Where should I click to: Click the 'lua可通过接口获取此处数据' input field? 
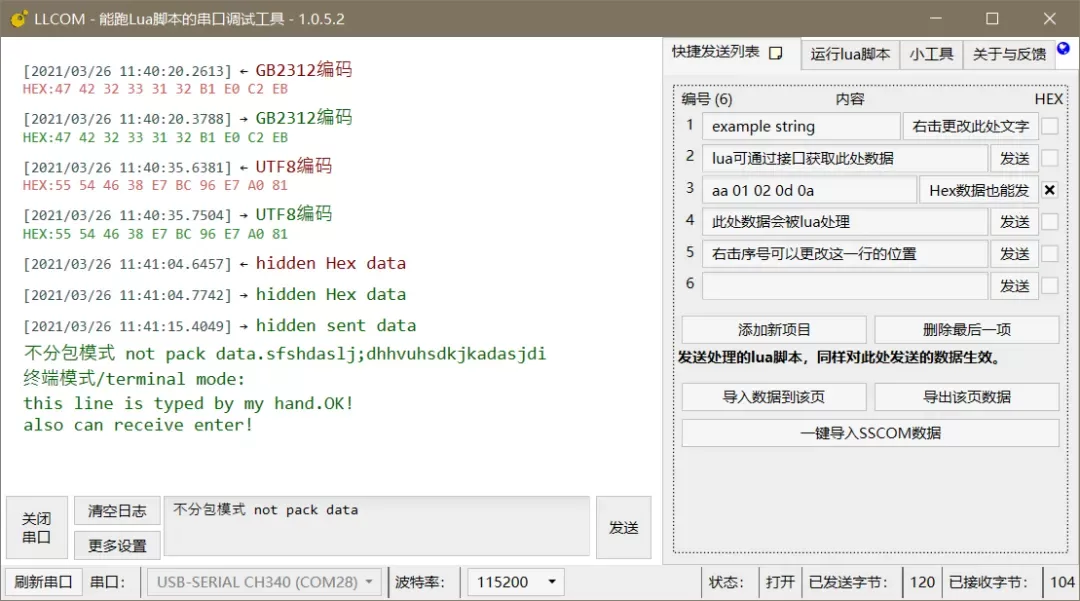(x=845, y=158)
